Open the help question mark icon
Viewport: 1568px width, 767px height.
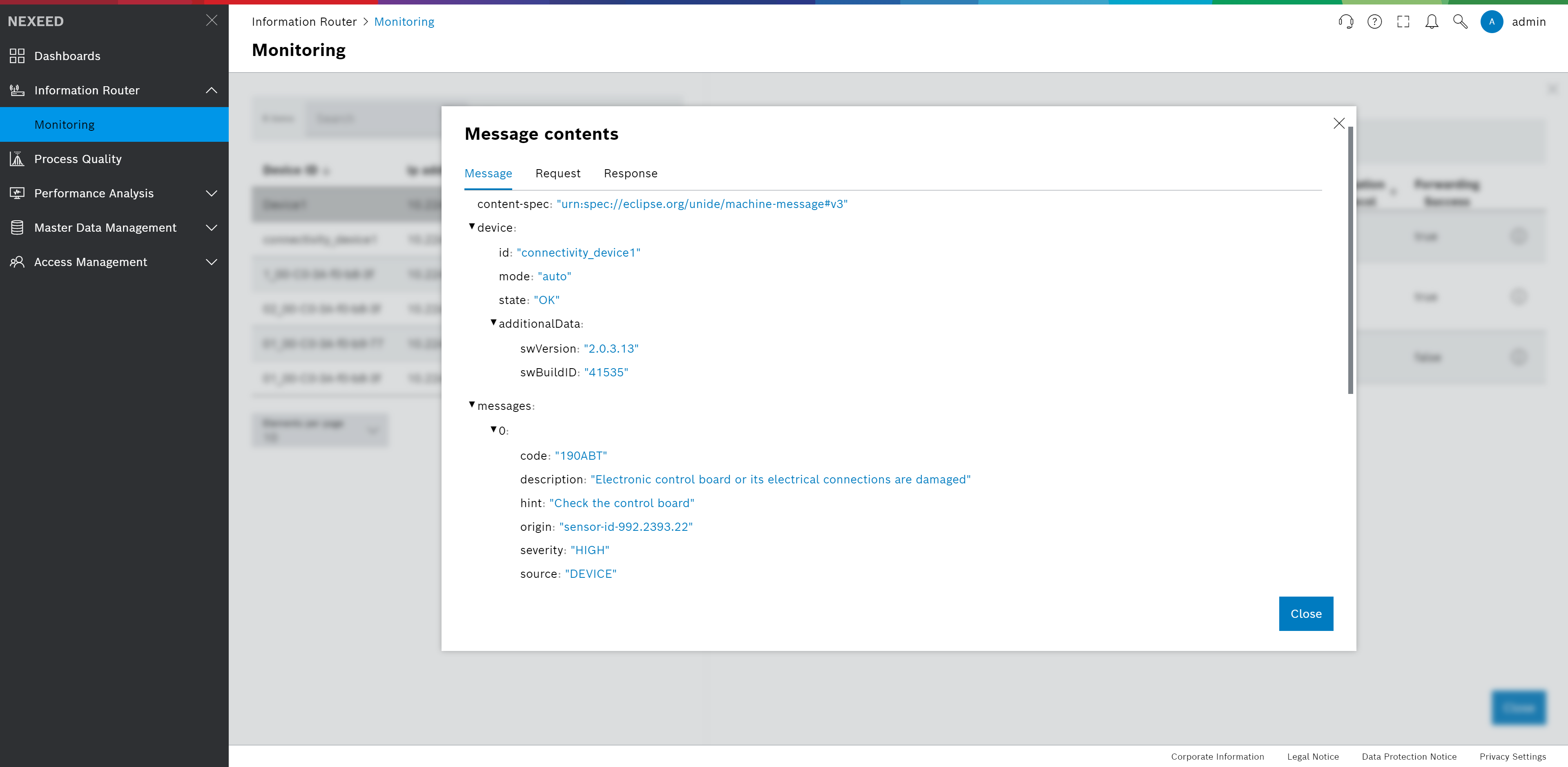(x=1374, y=22)
